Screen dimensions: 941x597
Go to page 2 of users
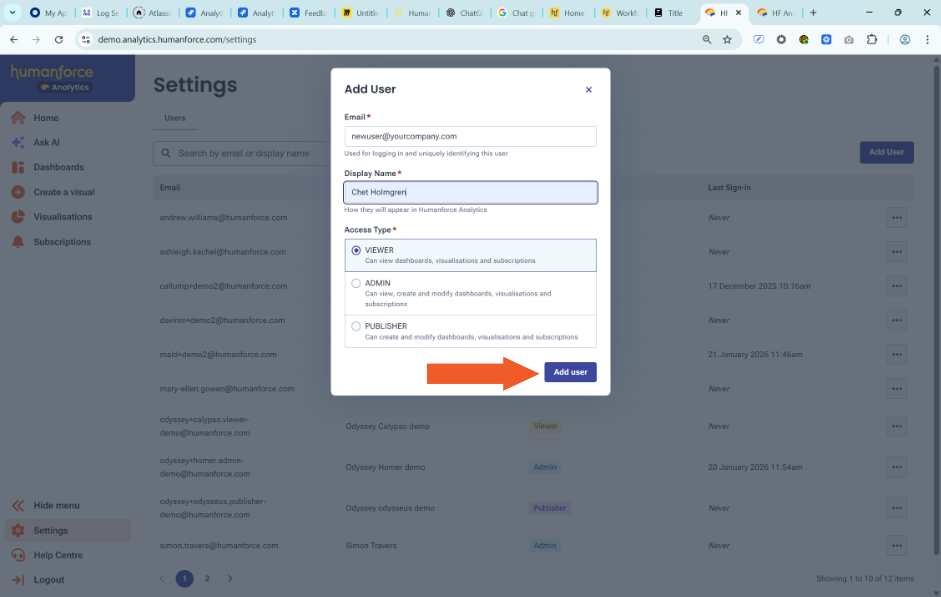[207, 578]
